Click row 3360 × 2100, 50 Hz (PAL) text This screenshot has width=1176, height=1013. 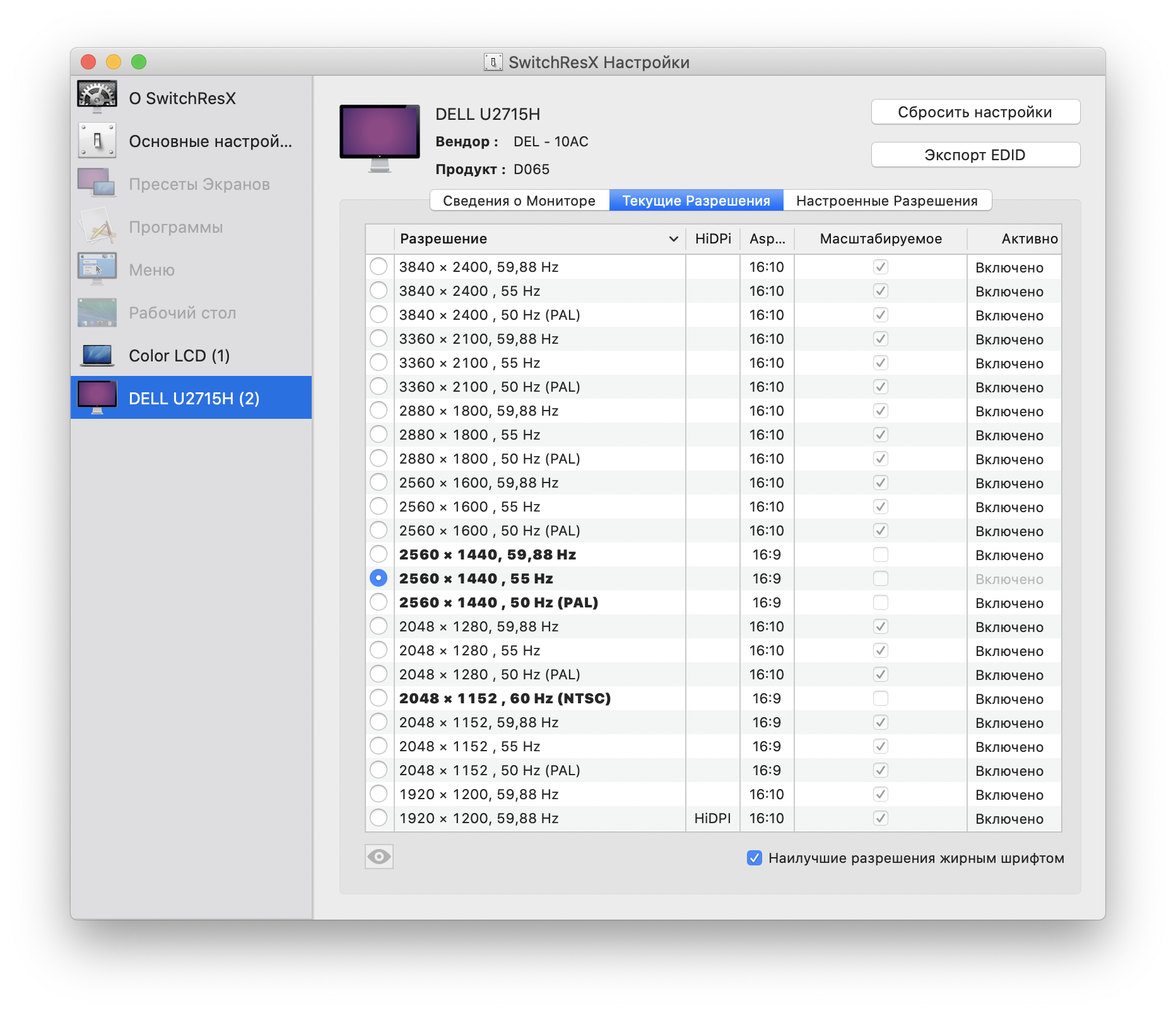[490, 387]
